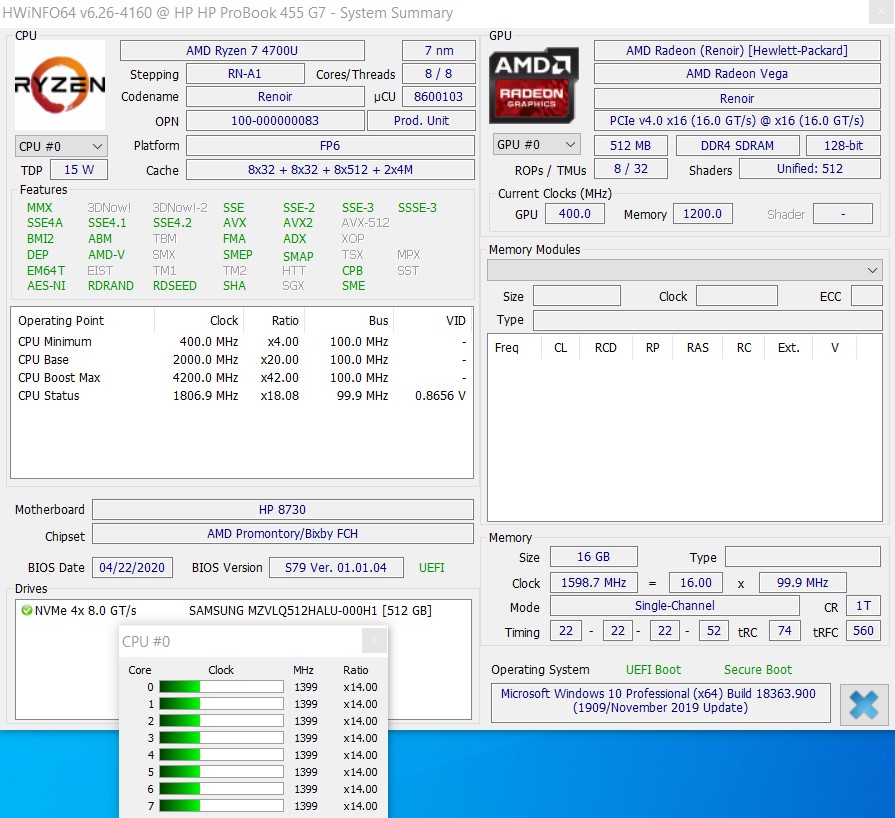The height and width of the screenshot is (818, 895).
Task: Click the 'Secure Boot' status label
Action: click(757, 670)
